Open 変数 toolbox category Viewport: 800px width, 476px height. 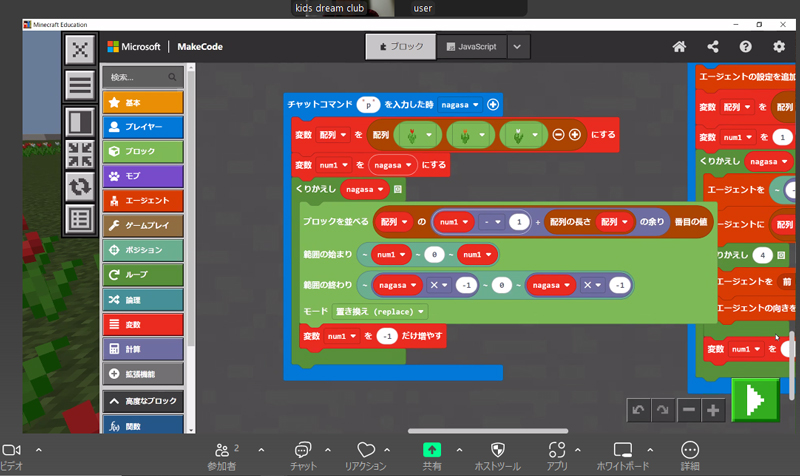pos(143,324)
